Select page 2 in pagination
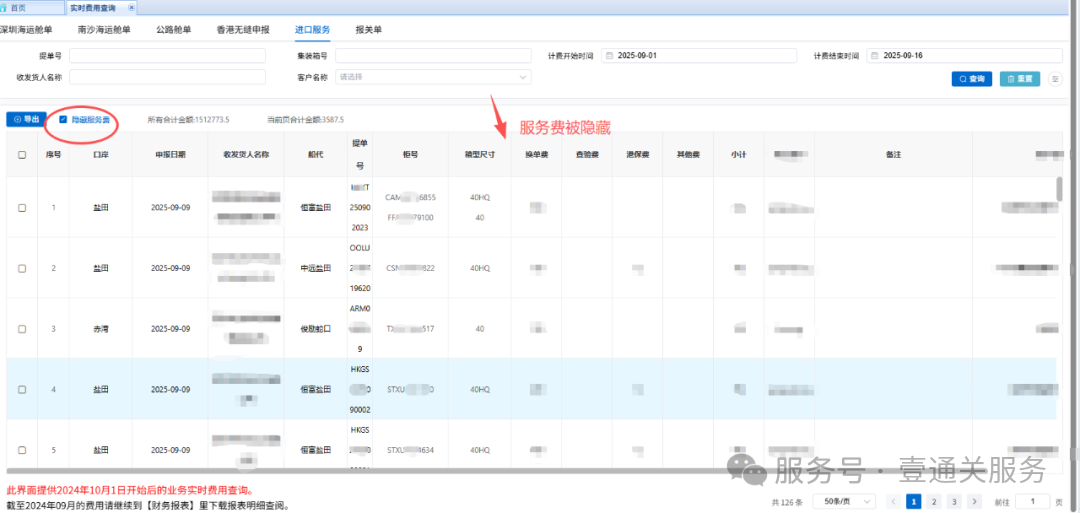Viewport: 1080px width, 513px height. click(933, 501)
